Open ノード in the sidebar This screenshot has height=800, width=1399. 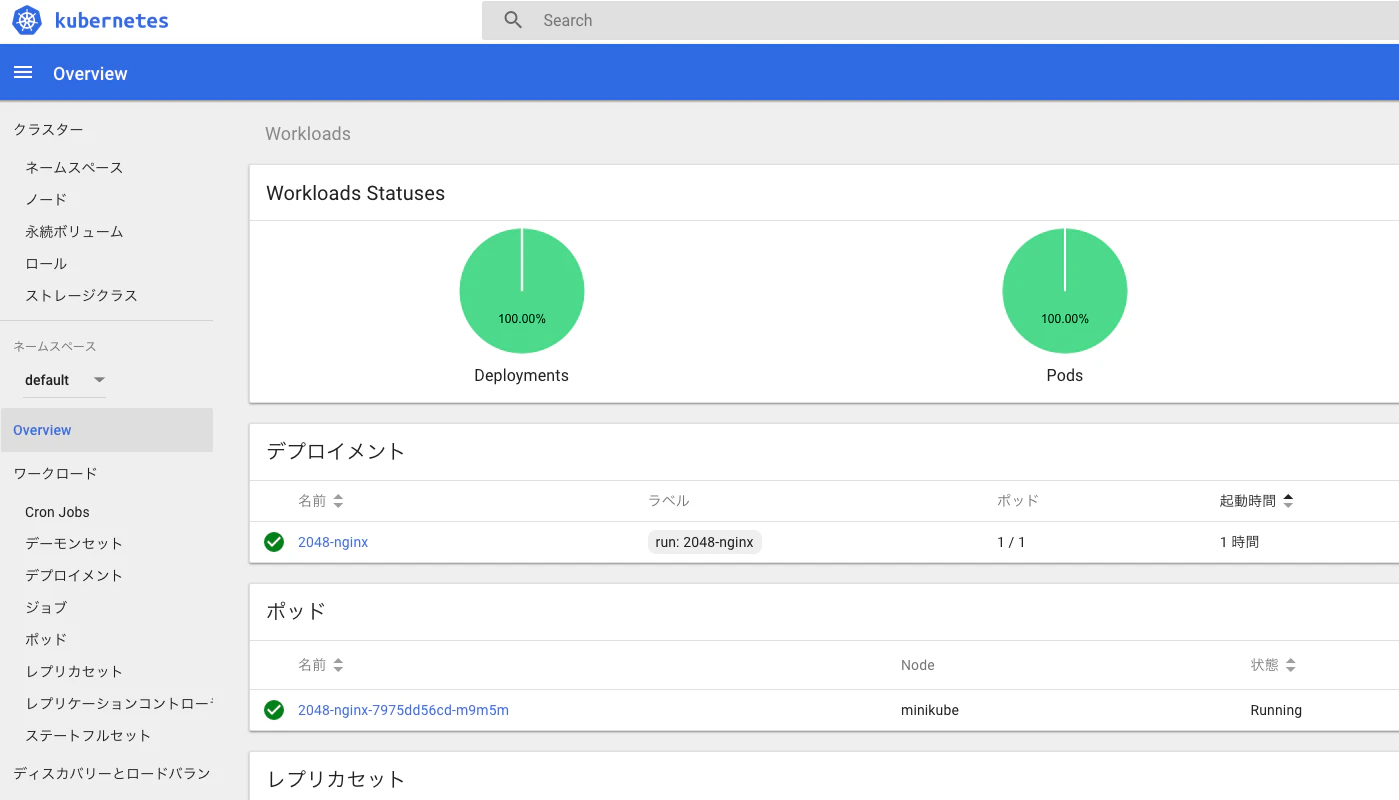pyautogui.click(x=46, y=199)
